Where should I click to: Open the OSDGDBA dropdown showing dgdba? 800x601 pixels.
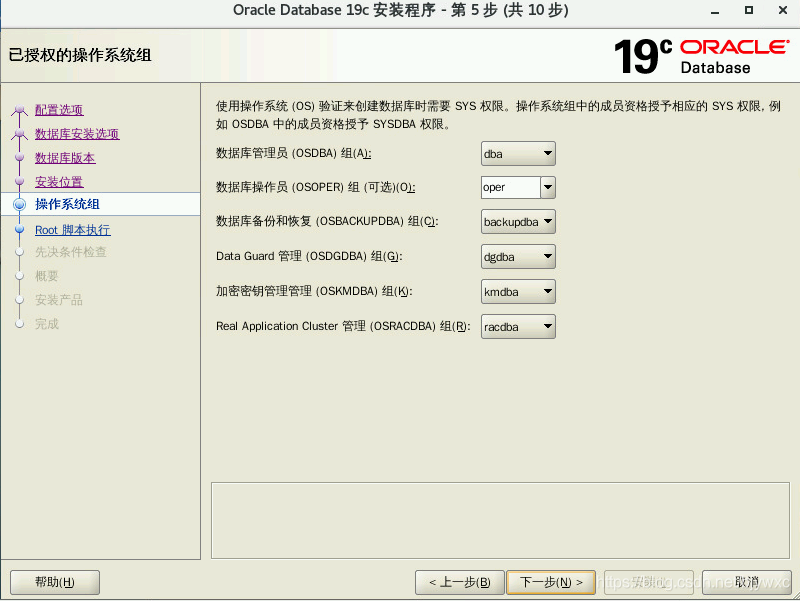pos(518,257)
